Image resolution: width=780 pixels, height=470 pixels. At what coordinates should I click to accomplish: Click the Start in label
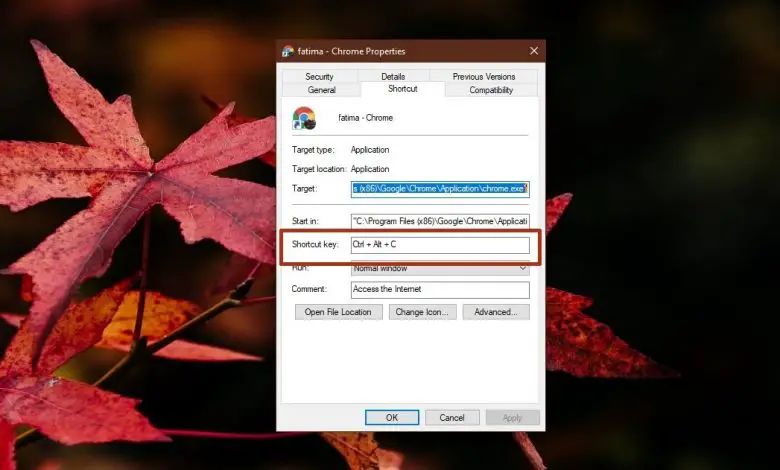305,221
